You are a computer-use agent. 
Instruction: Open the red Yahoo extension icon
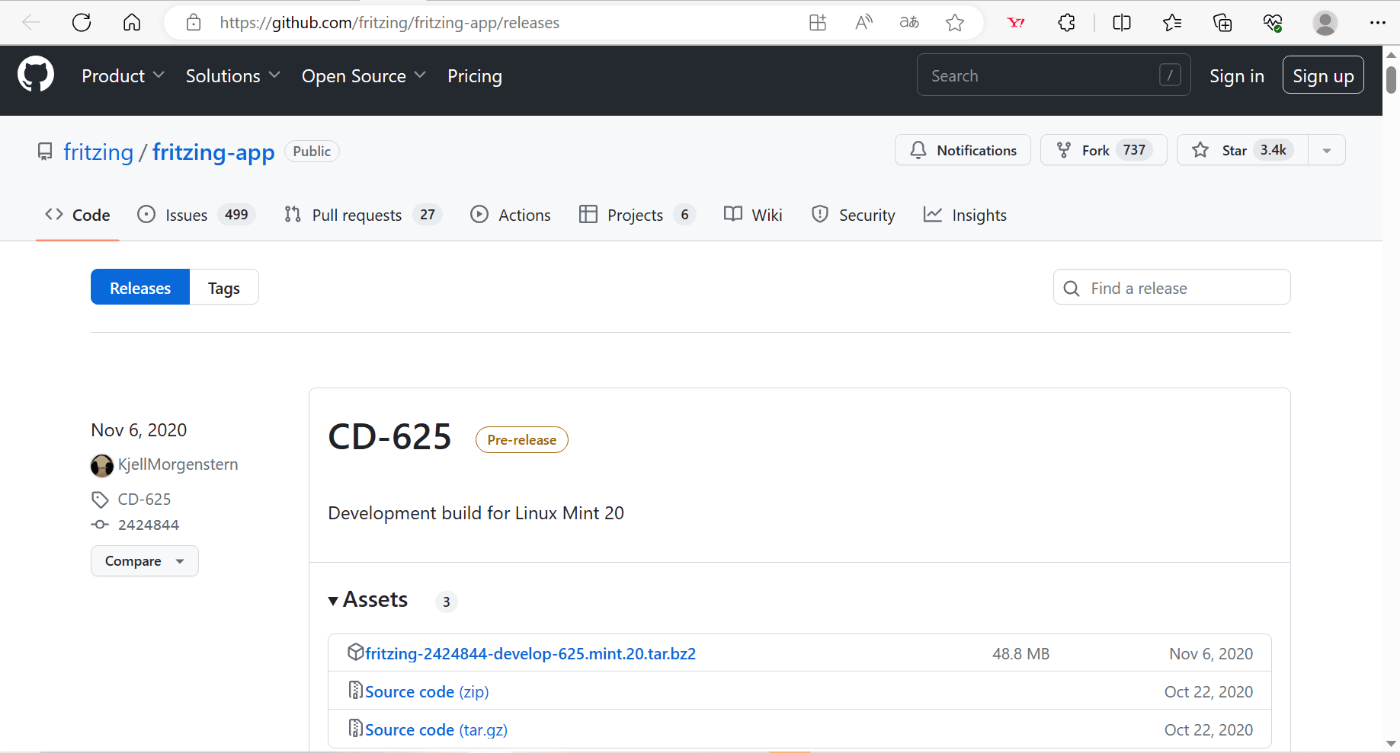(1016, 22)
